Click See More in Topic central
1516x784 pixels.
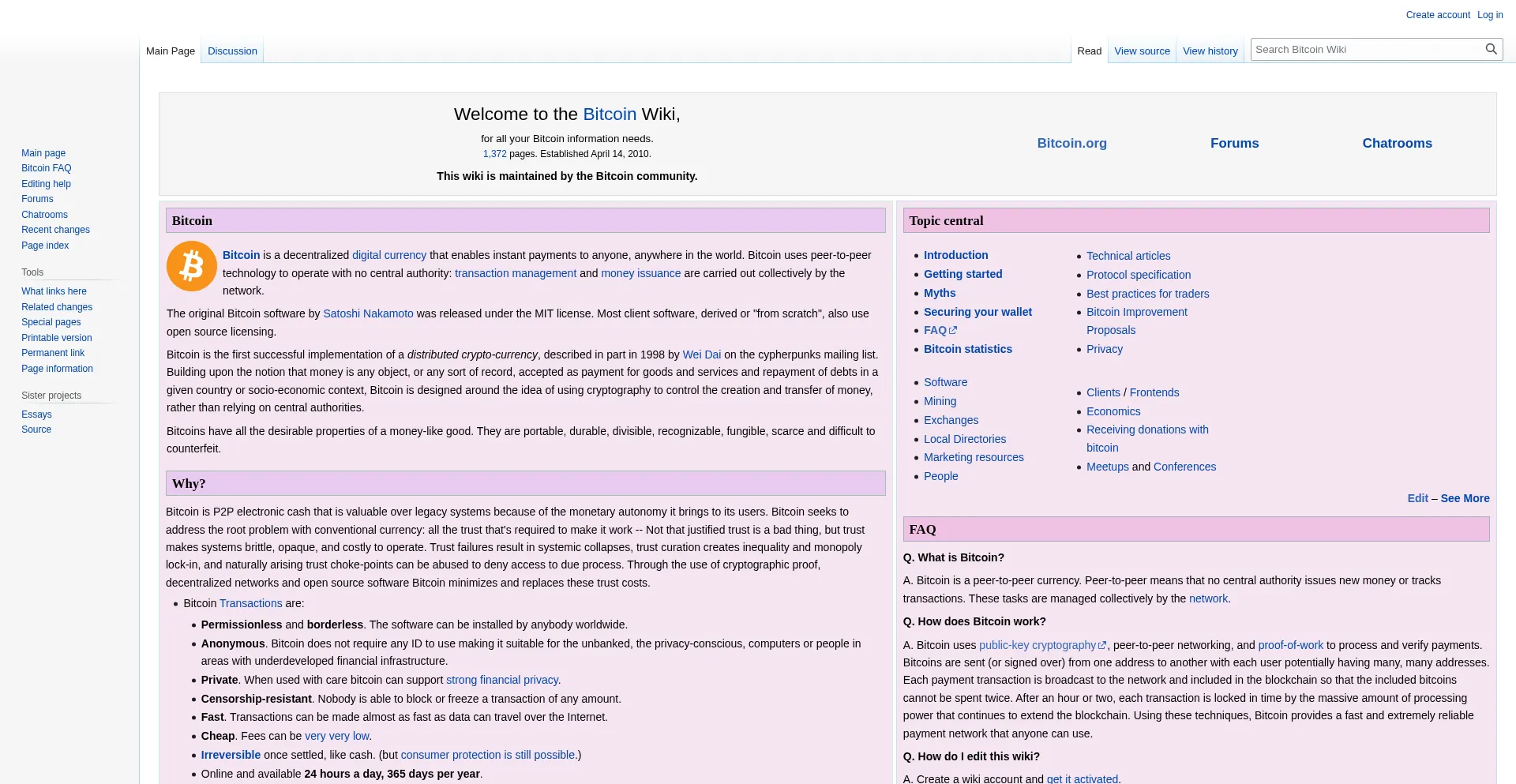tap(1465, 498)
